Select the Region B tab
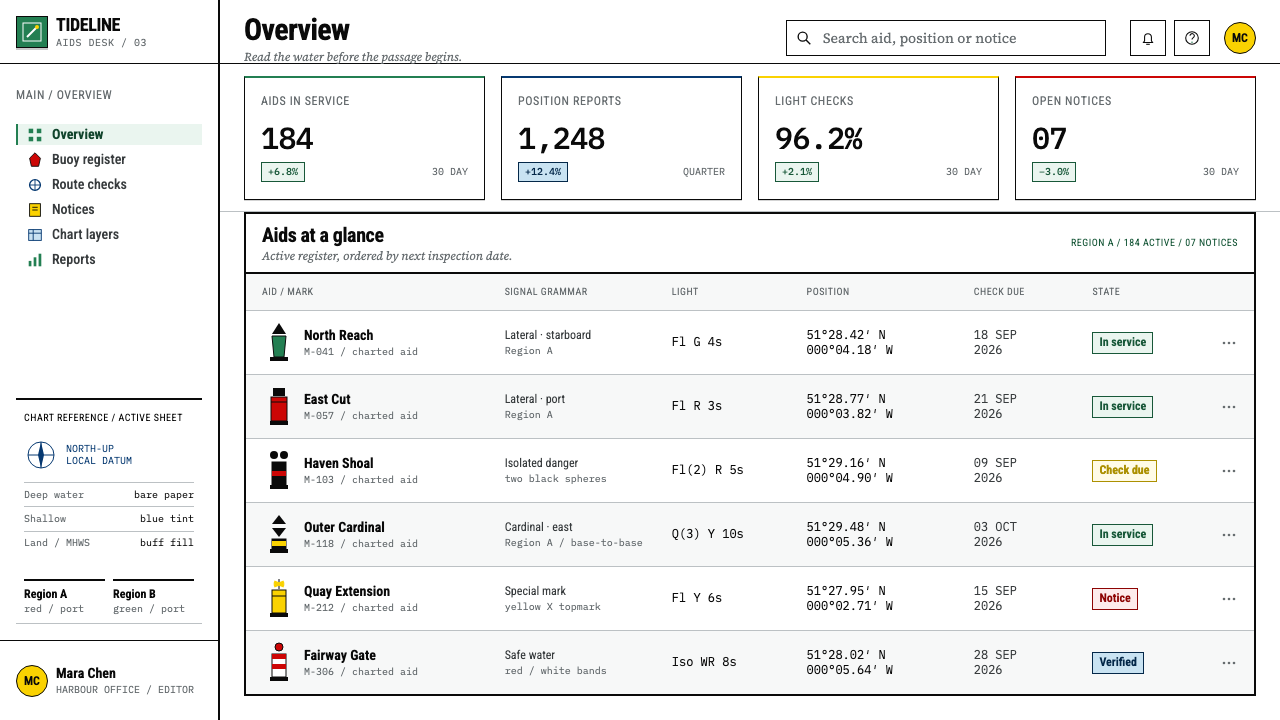The image size is (1280, 720). click(x=153, y=600)
